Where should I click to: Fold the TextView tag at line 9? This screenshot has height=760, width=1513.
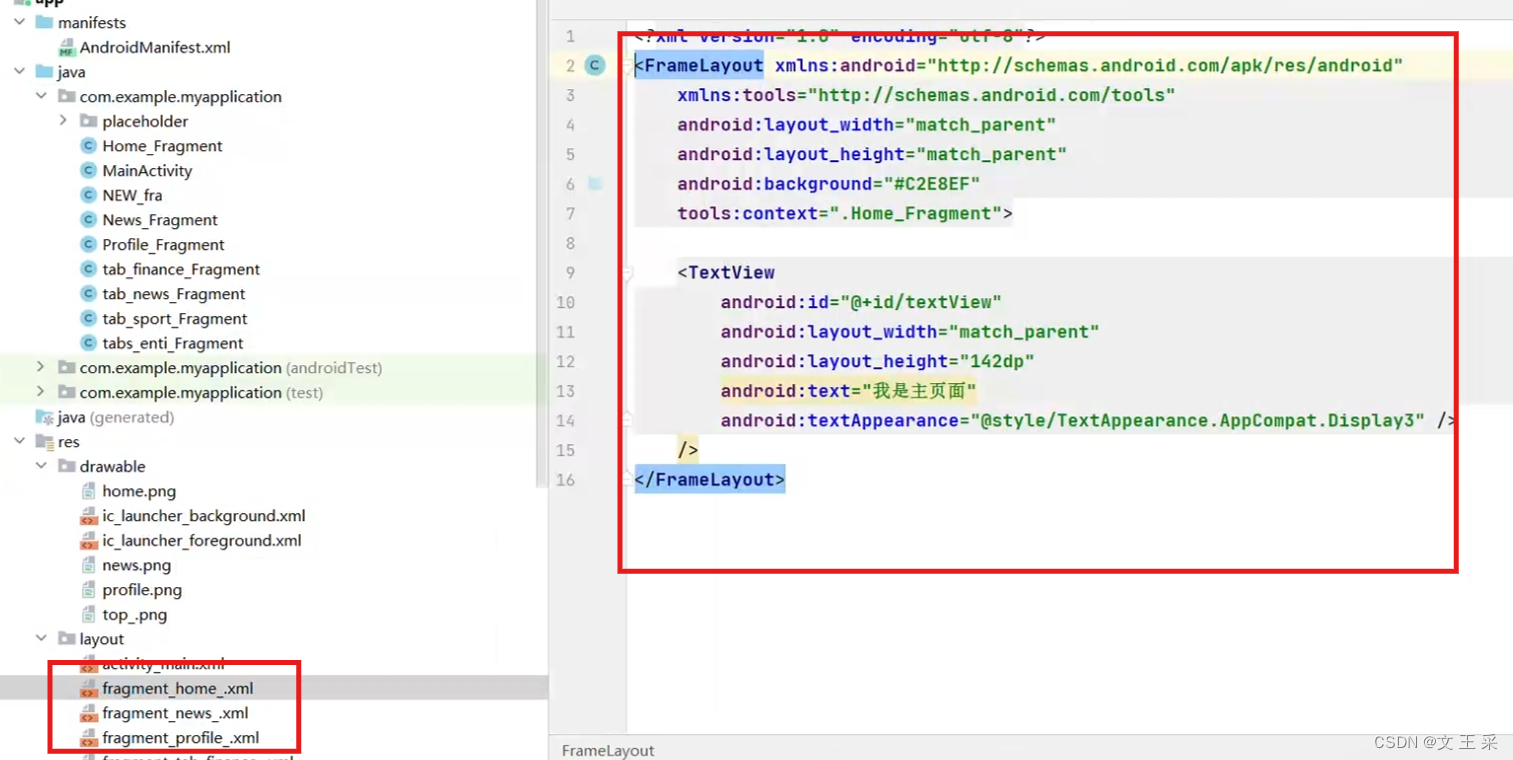(x=627, y=272)
